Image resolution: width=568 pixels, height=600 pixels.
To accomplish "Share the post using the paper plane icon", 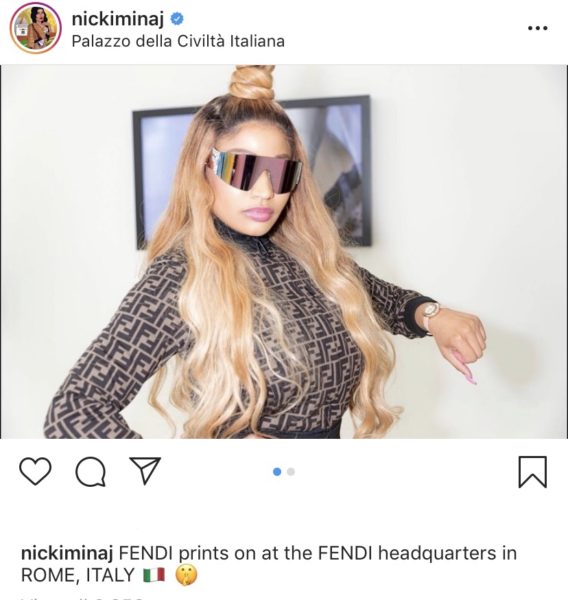I will 145,470.
